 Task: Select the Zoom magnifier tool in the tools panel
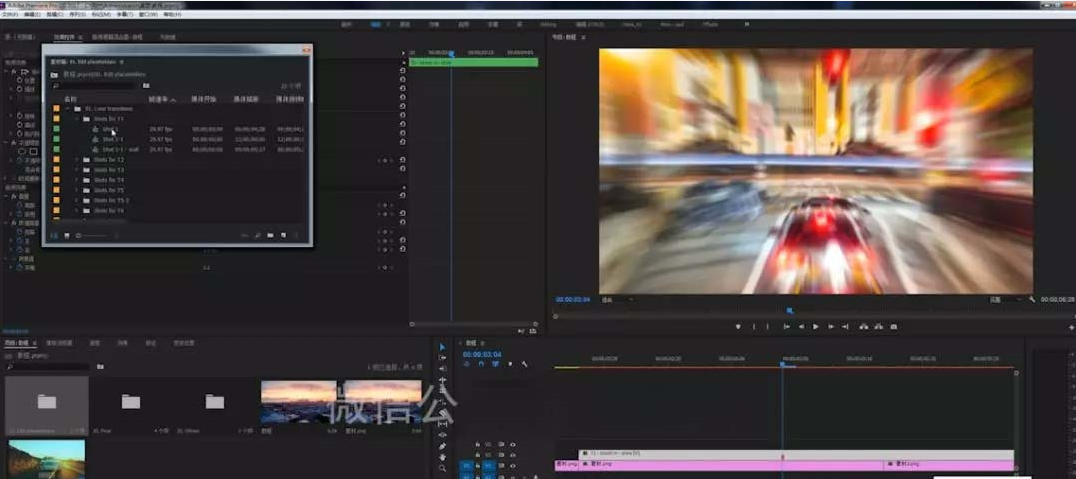pos(442,468)
